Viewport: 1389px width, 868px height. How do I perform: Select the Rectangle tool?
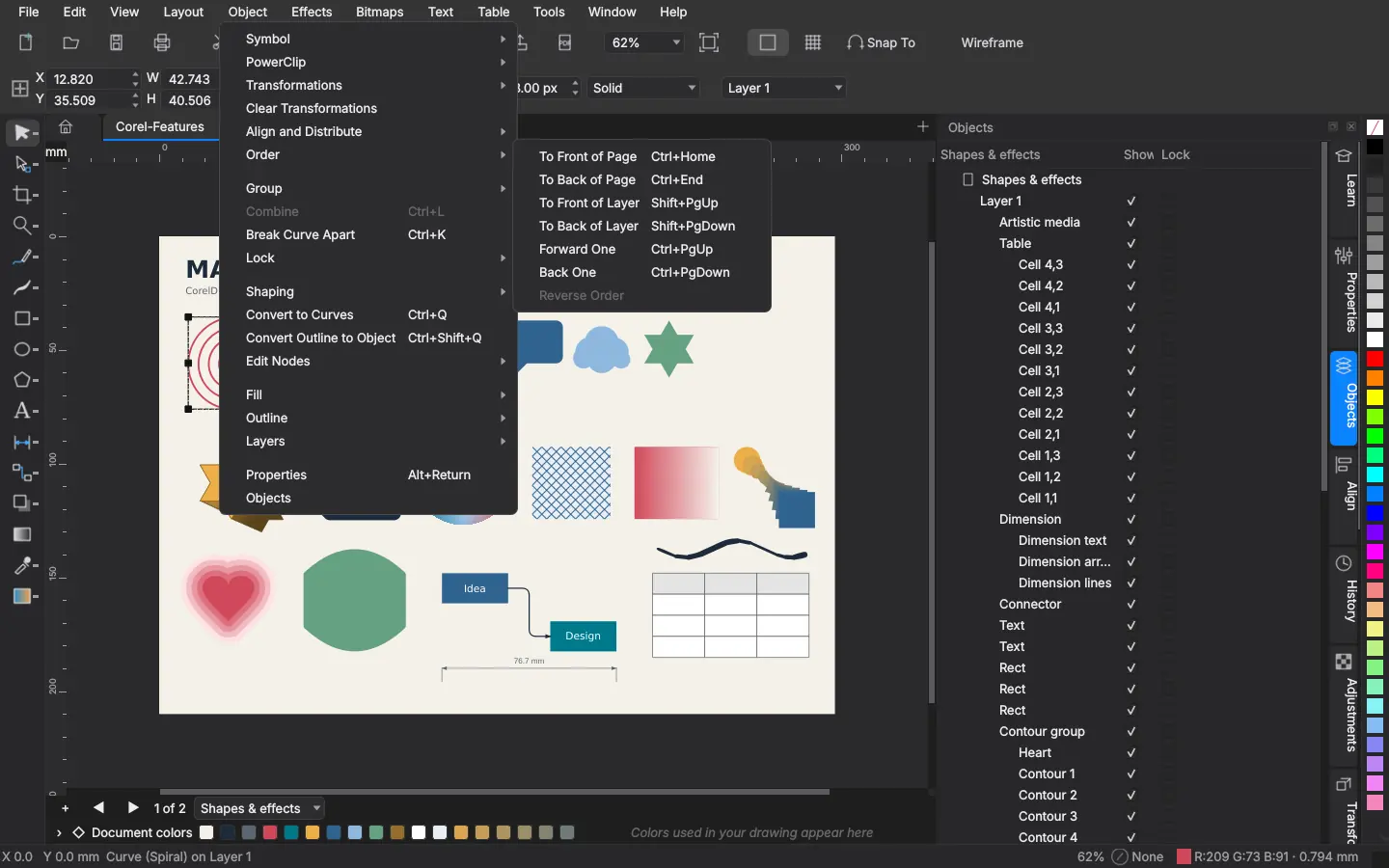click(21, 318)
